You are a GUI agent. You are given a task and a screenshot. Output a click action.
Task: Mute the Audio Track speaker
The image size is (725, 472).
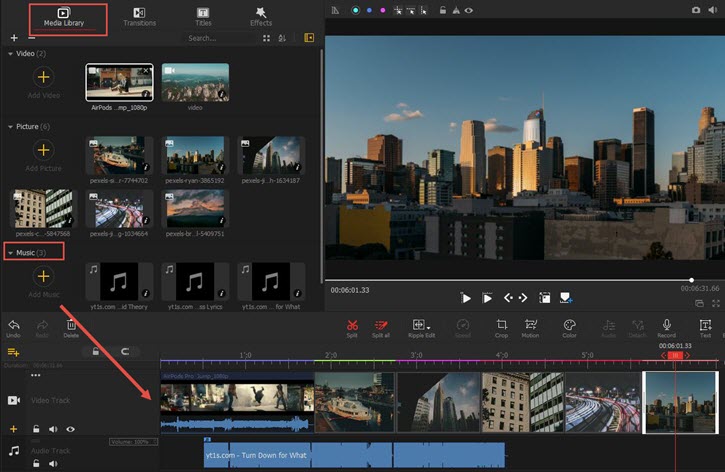click(52, 464)
